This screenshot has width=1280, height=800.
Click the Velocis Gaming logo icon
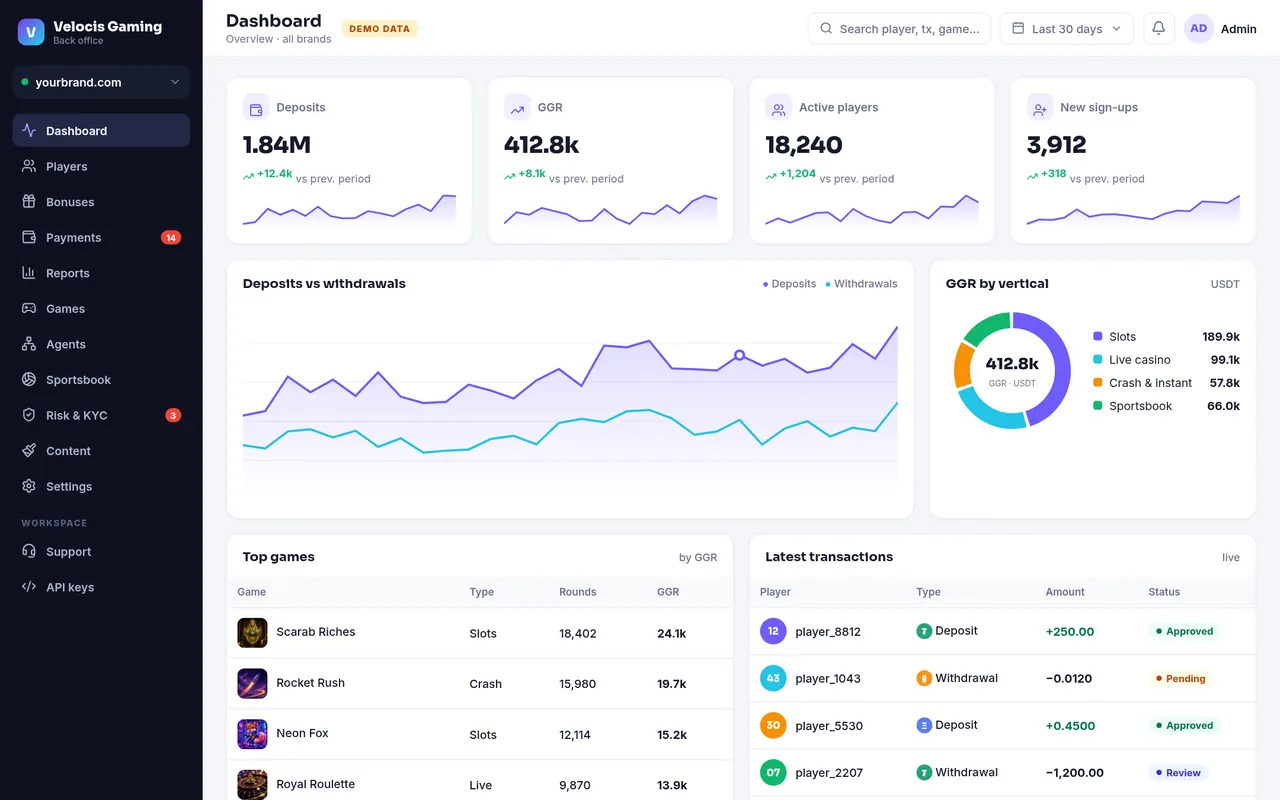pos(31,32)
